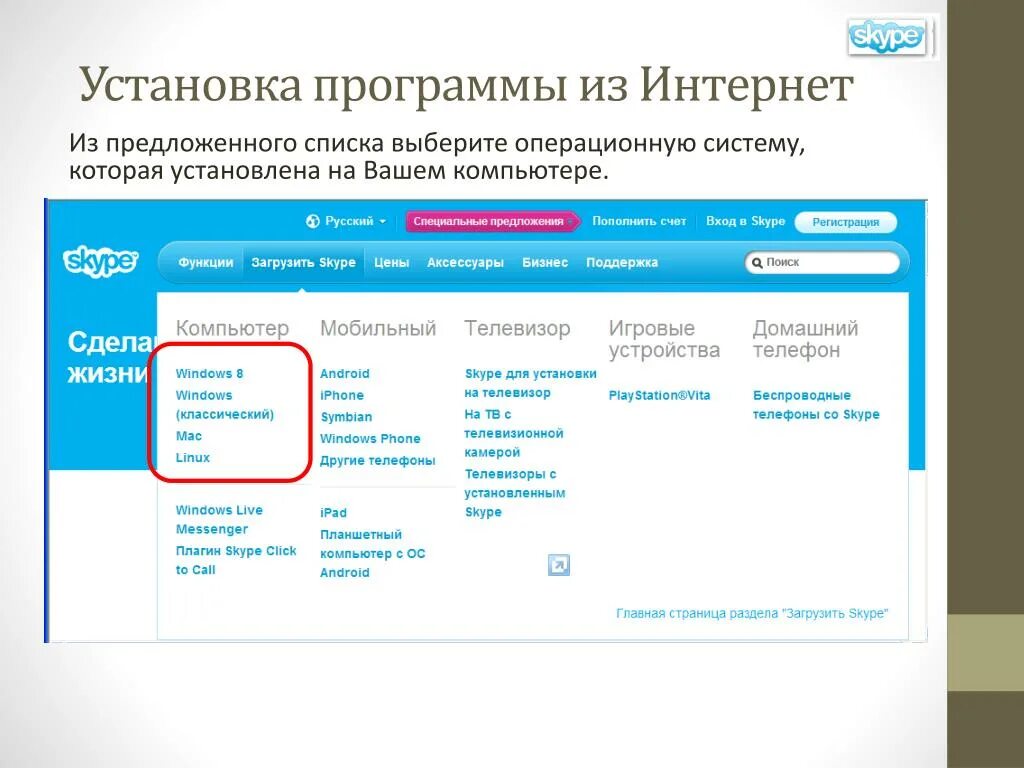Click the Игровые устройства column heading
The image size is (1024, 768).
[664, 339]
